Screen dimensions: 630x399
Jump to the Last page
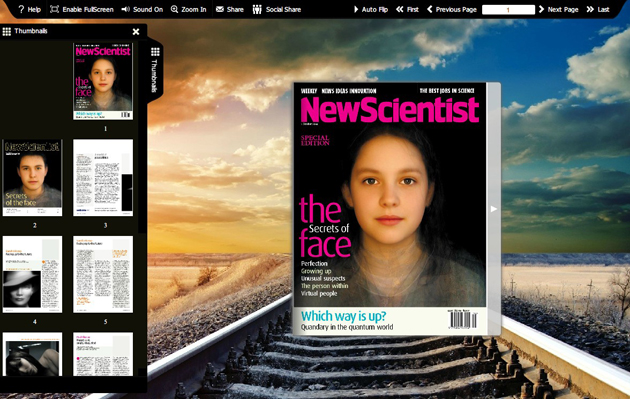598,9
